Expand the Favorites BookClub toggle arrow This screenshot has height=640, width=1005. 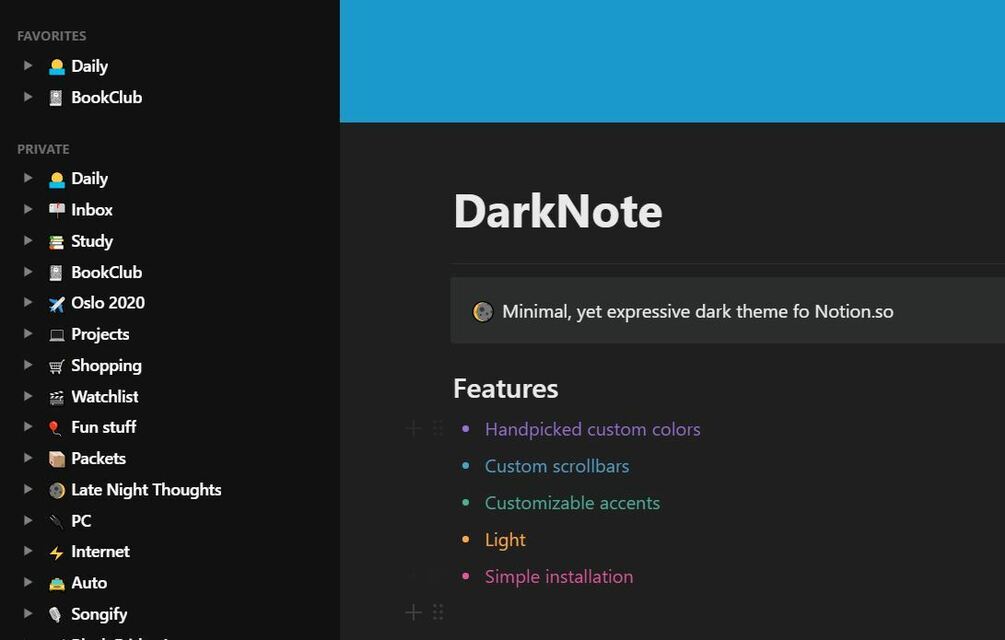coord(28,97)
